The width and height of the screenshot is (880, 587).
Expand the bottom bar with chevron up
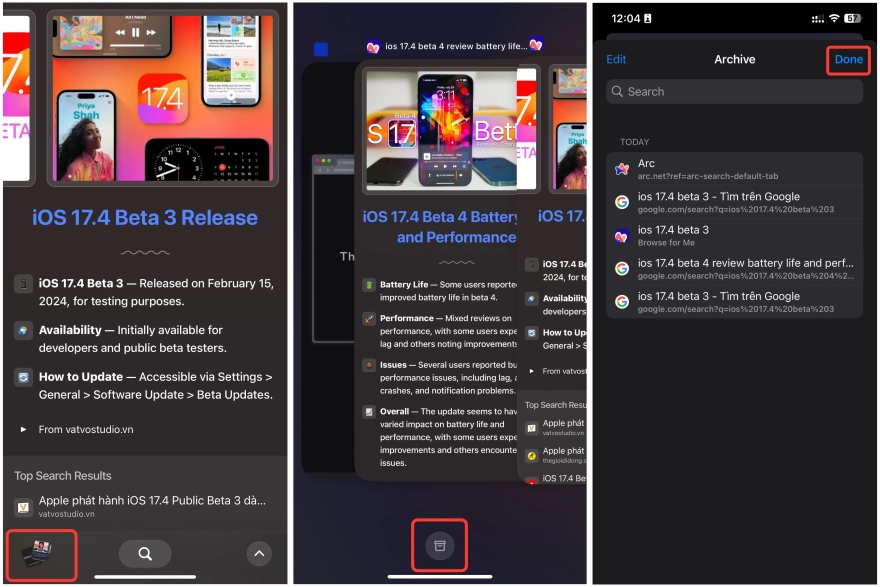[258, 553]
